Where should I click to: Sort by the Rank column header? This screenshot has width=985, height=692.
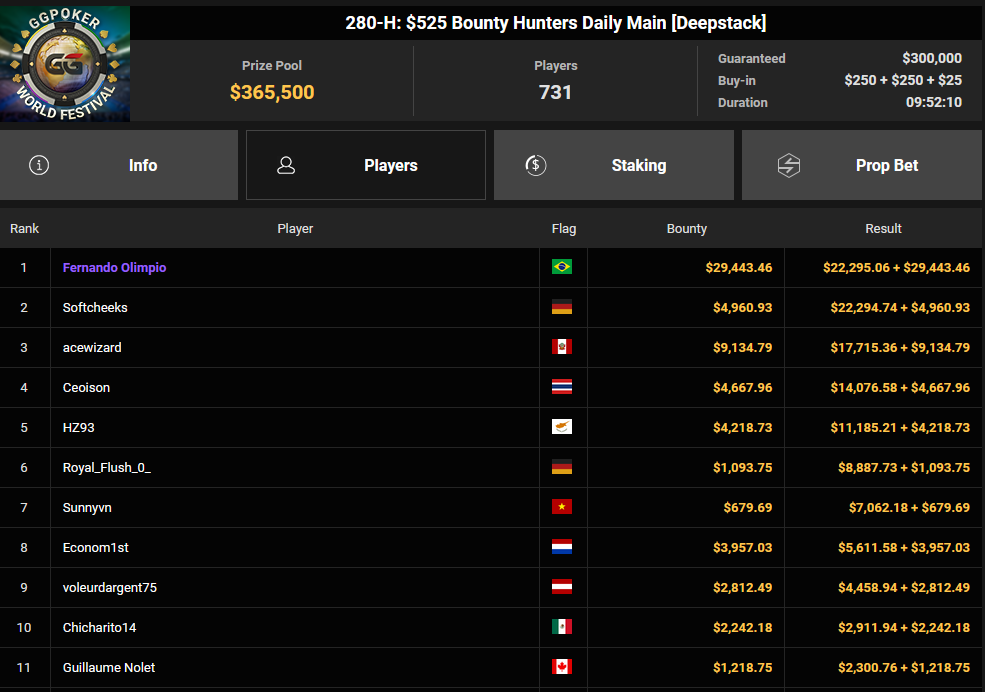click(x=25, y=229)
